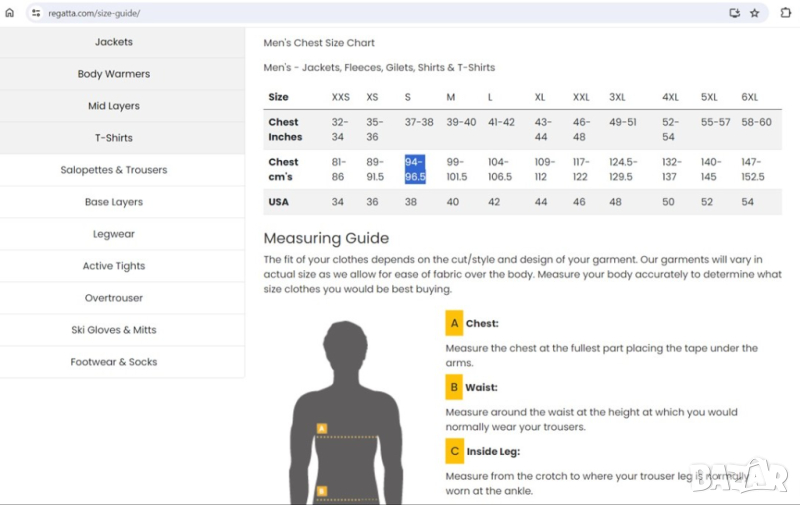Click the Ski Gloves & Mitts item
This screenshot has height=505, width=800.
pyautogui.click(x=114, y=330)
